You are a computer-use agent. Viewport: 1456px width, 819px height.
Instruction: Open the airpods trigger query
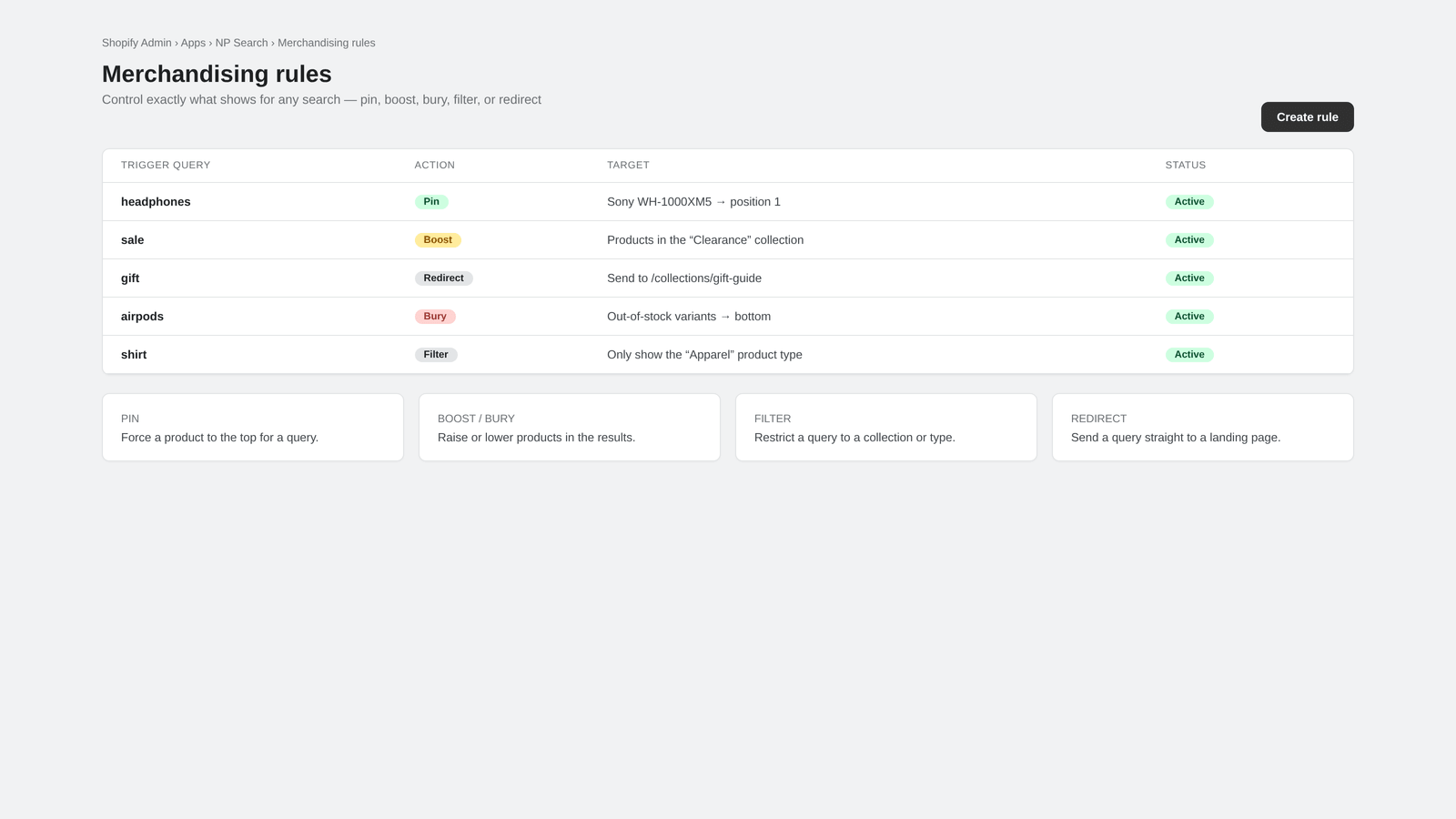142,317
